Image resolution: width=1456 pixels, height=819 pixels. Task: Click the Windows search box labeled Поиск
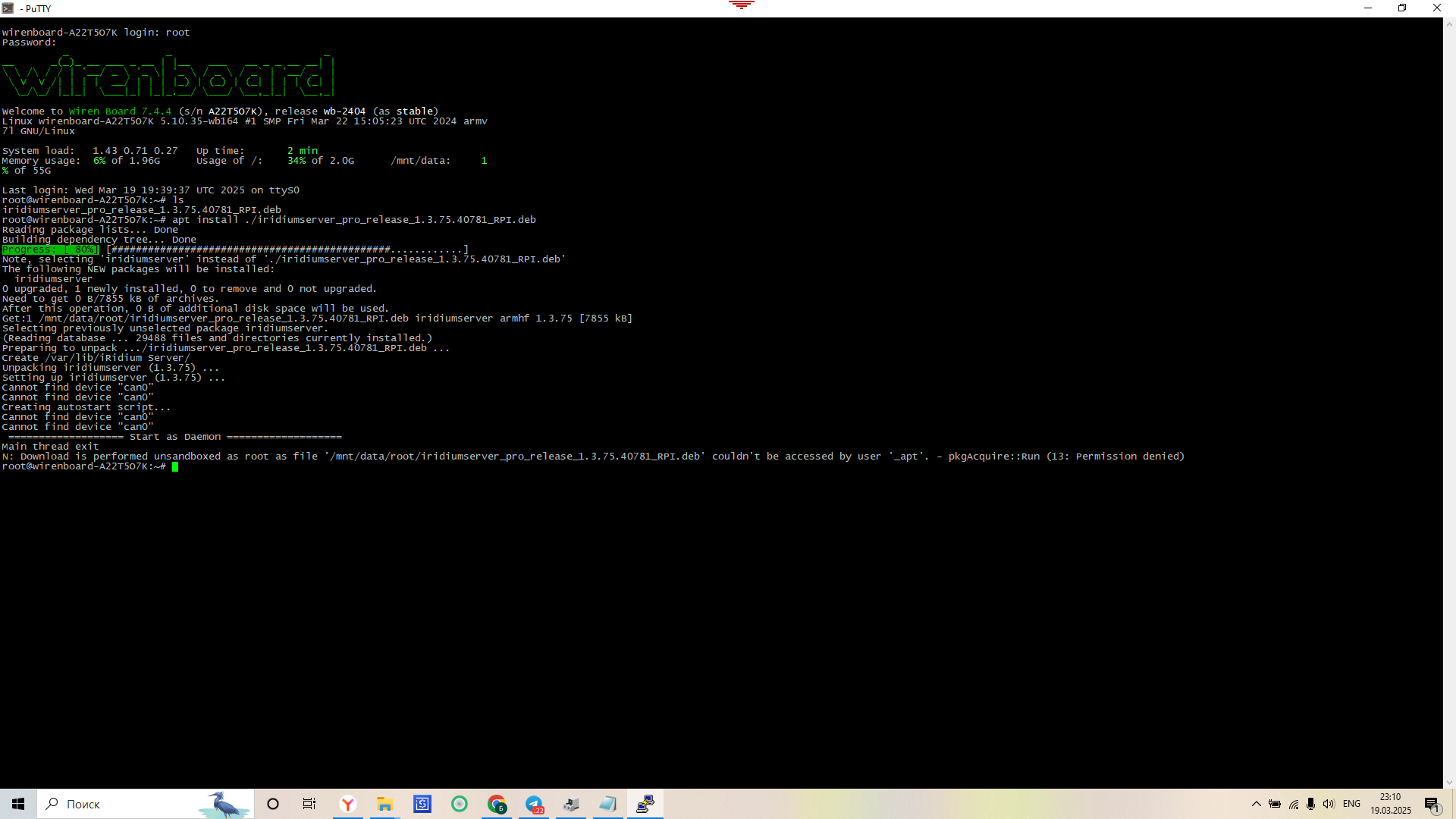point(146,804)
